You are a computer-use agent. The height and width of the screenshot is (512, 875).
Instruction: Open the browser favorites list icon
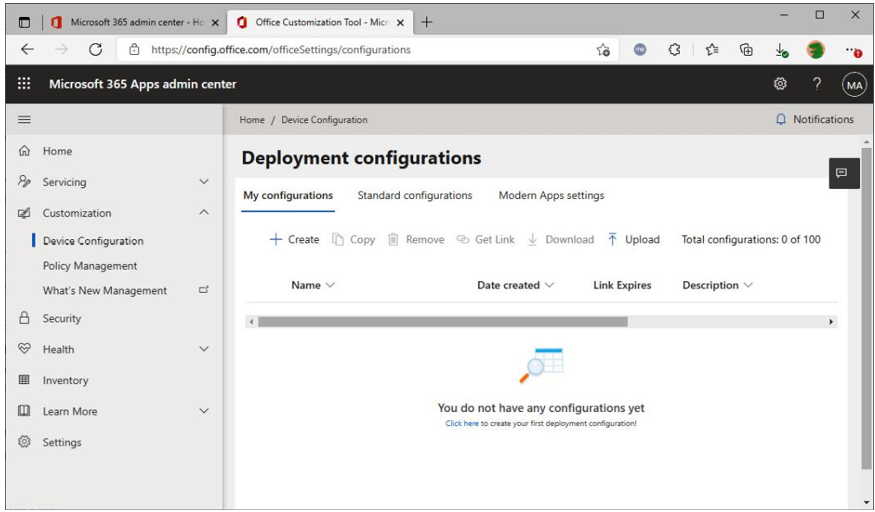tap(711, 50)
